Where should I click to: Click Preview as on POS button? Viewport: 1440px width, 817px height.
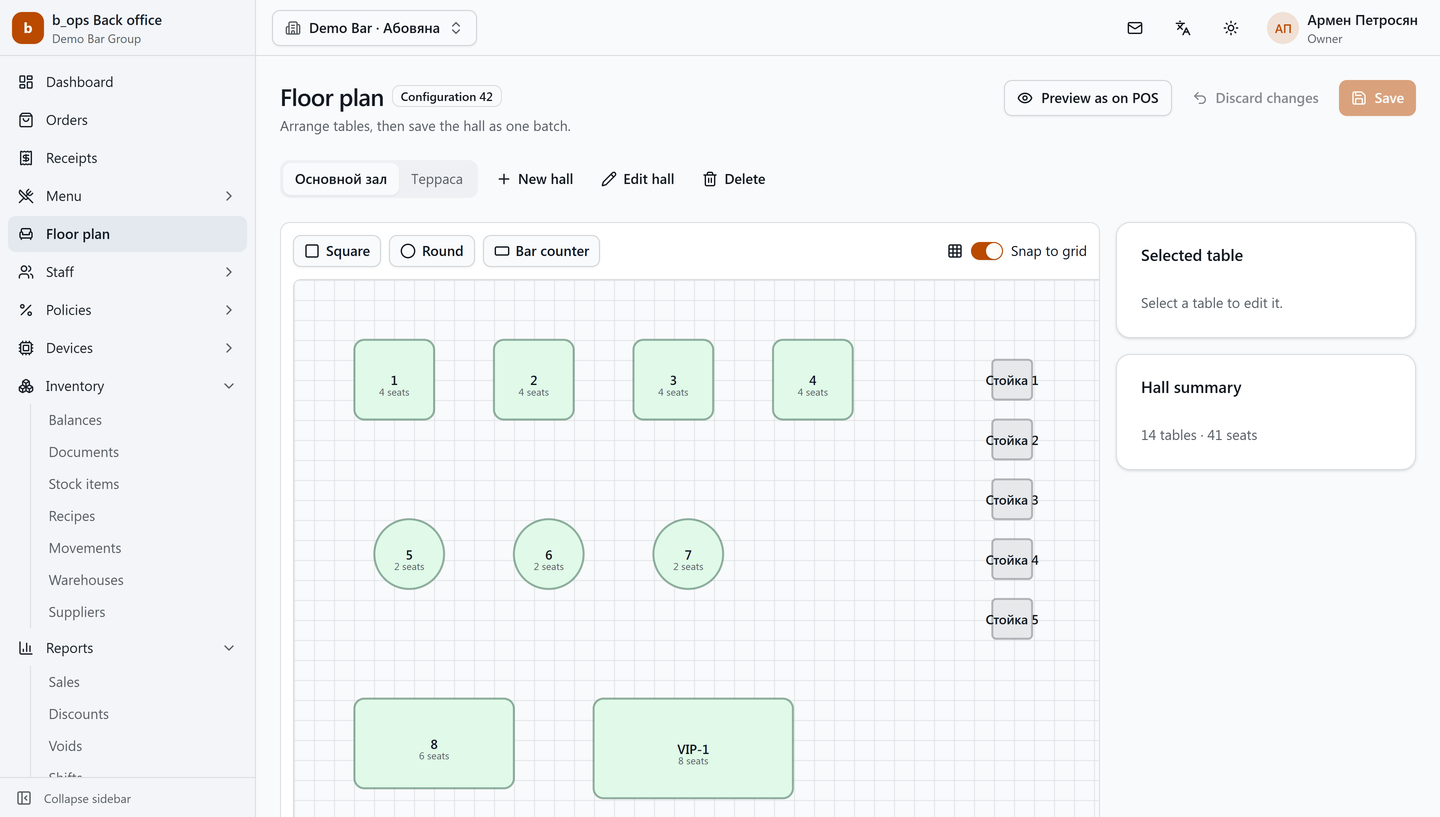pyautogui.click(x=1088, y=98)
